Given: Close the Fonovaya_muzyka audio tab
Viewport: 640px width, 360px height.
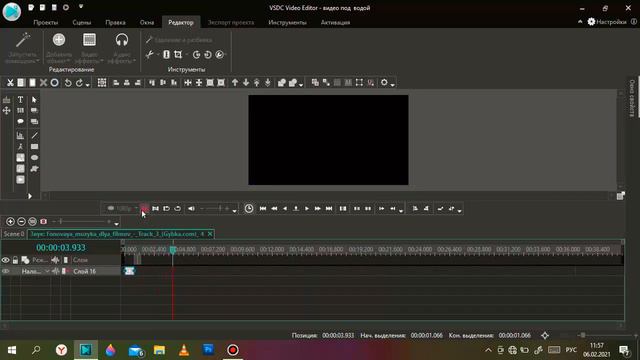Looking at the screenshot, I should (x=210, y=234).
